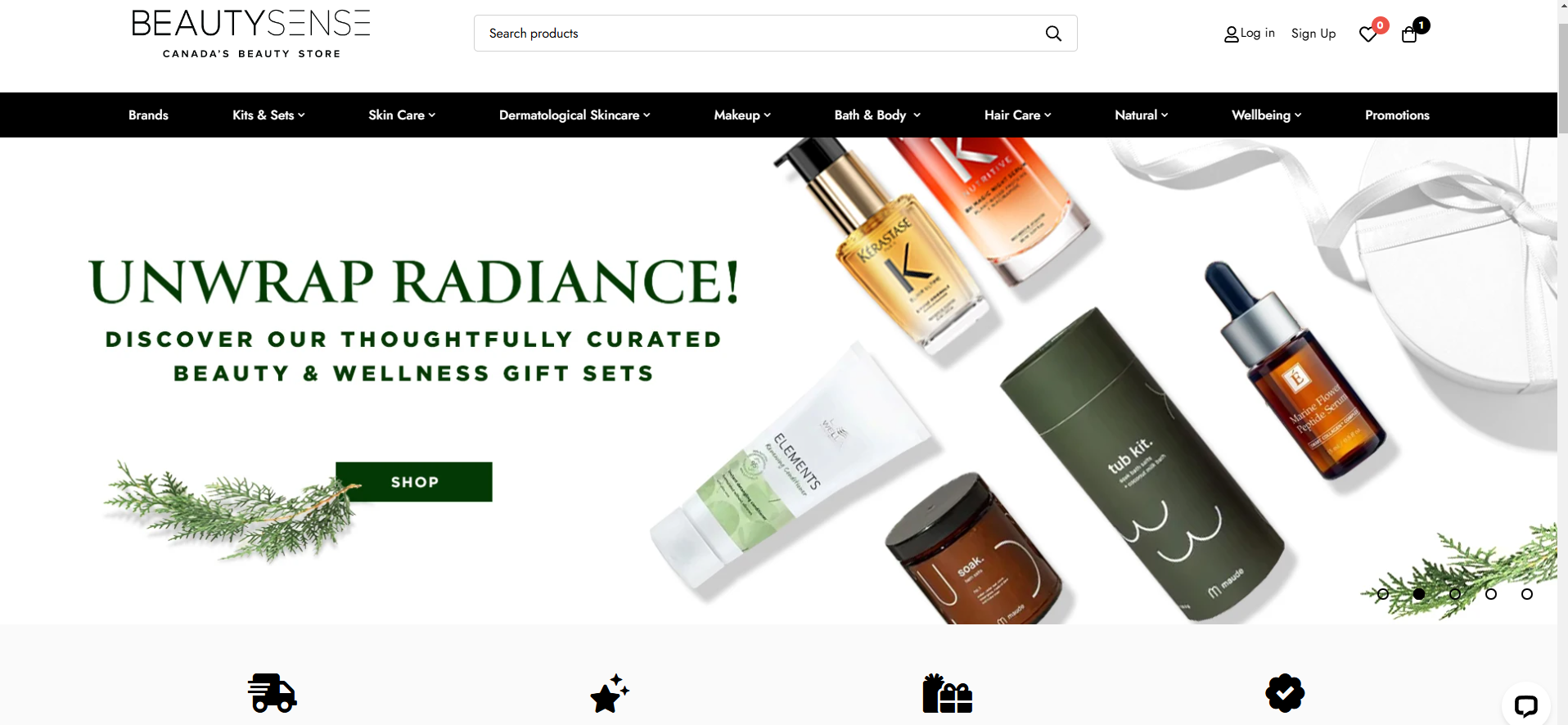Expand the Dermatological Skincare dropdown
Viewport: 1568px width, 725px height.
point(574,115)
